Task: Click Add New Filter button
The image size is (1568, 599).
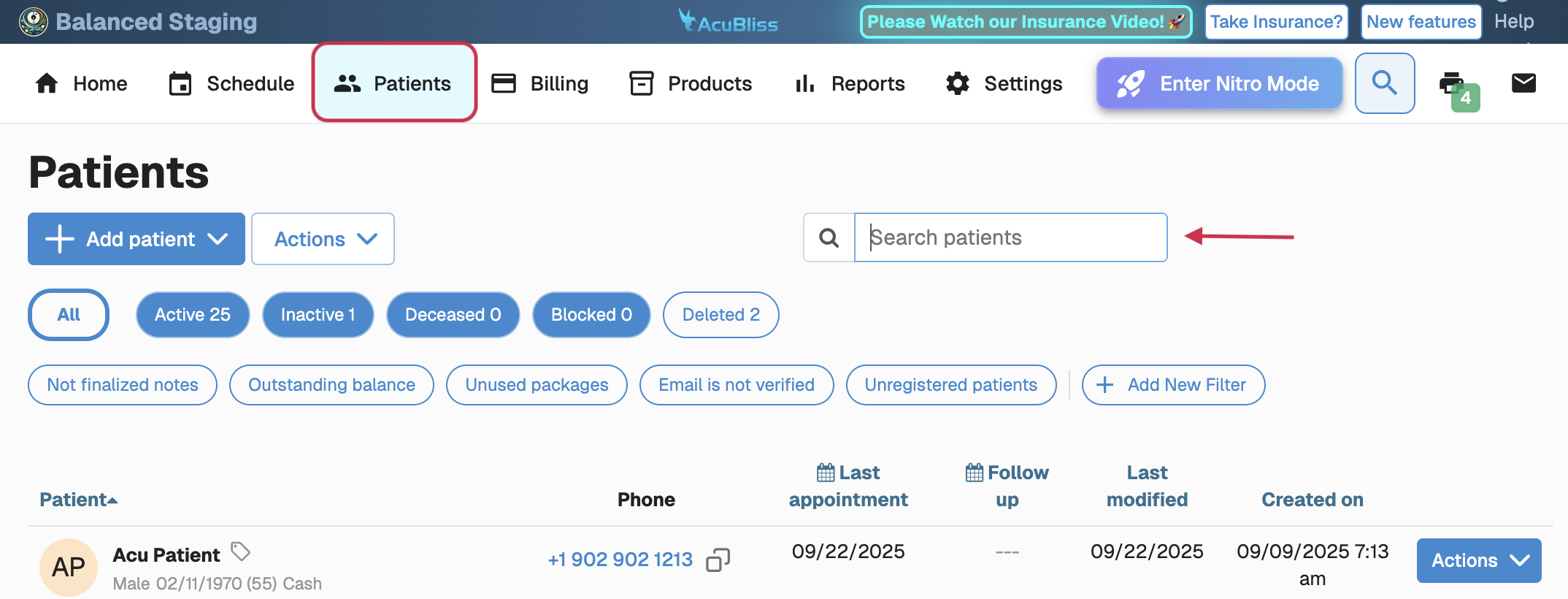Action: coord(1172,385)
